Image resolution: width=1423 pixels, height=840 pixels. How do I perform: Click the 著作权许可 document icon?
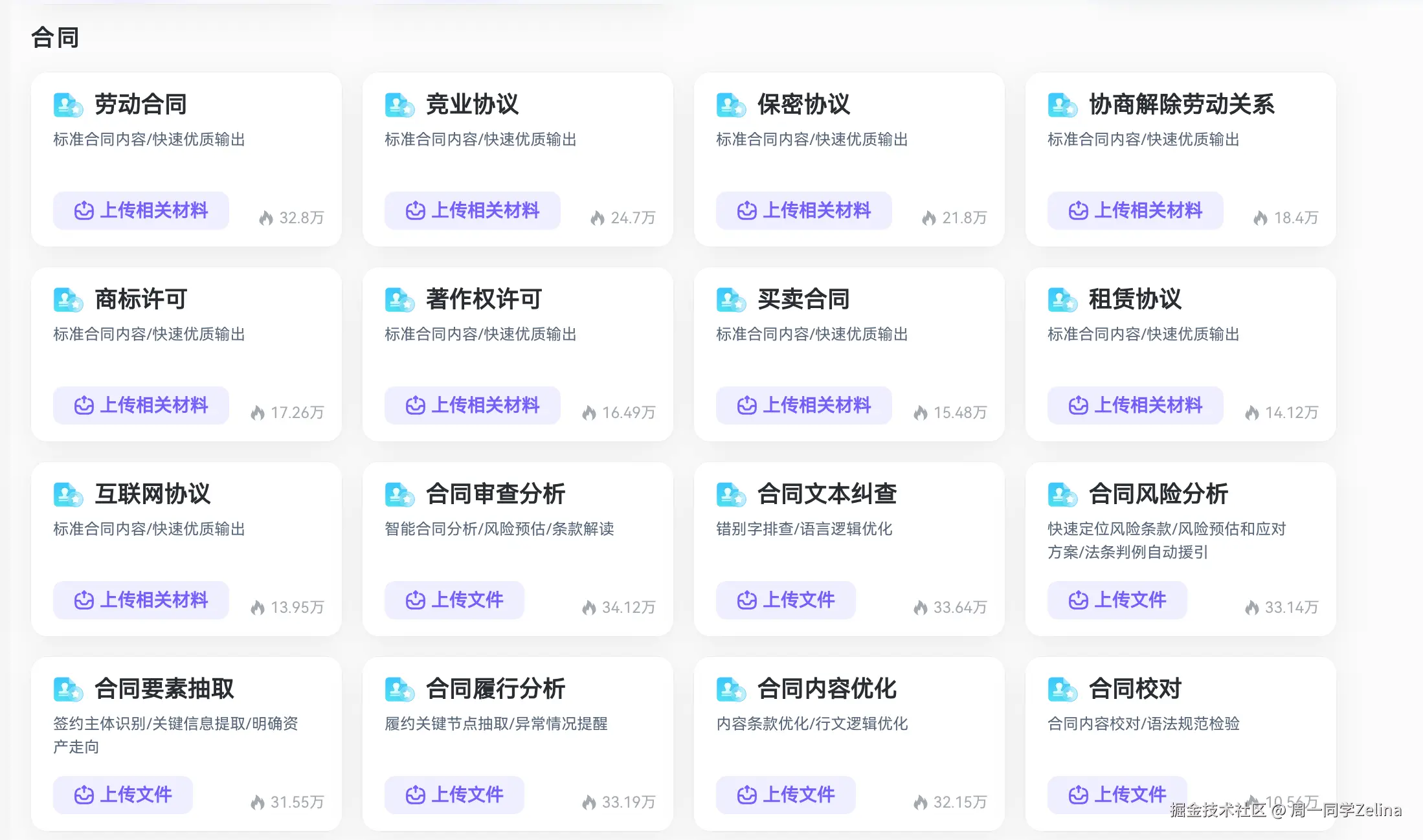point(399,300)
